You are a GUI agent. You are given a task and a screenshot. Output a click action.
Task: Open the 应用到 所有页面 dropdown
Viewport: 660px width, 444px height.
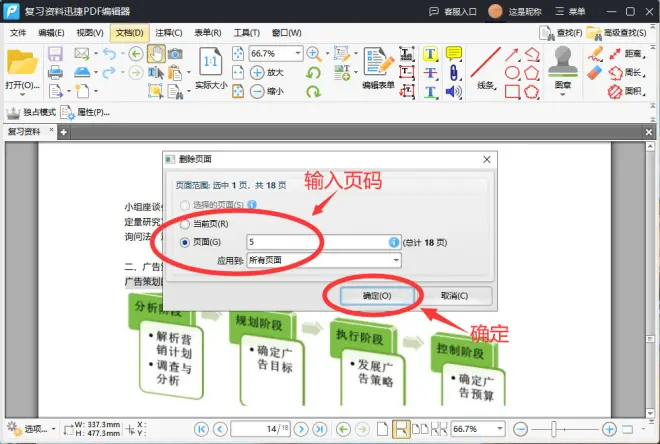pyautogui.click(x=324, y=260)
